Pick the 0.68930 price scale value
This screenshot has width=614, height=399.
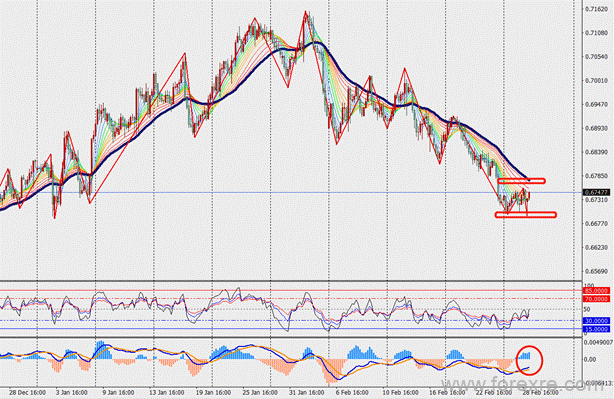click(596, 128)
